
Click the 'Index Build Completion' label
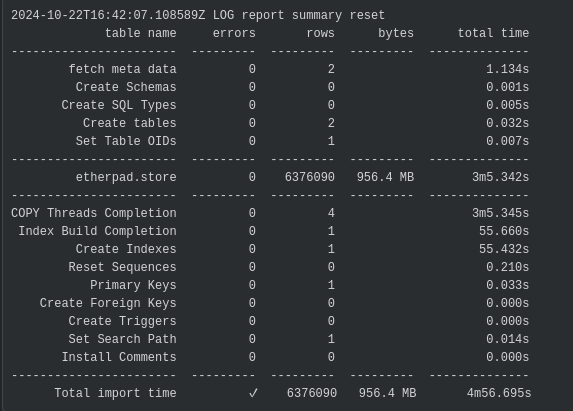[x=98, y=231]
